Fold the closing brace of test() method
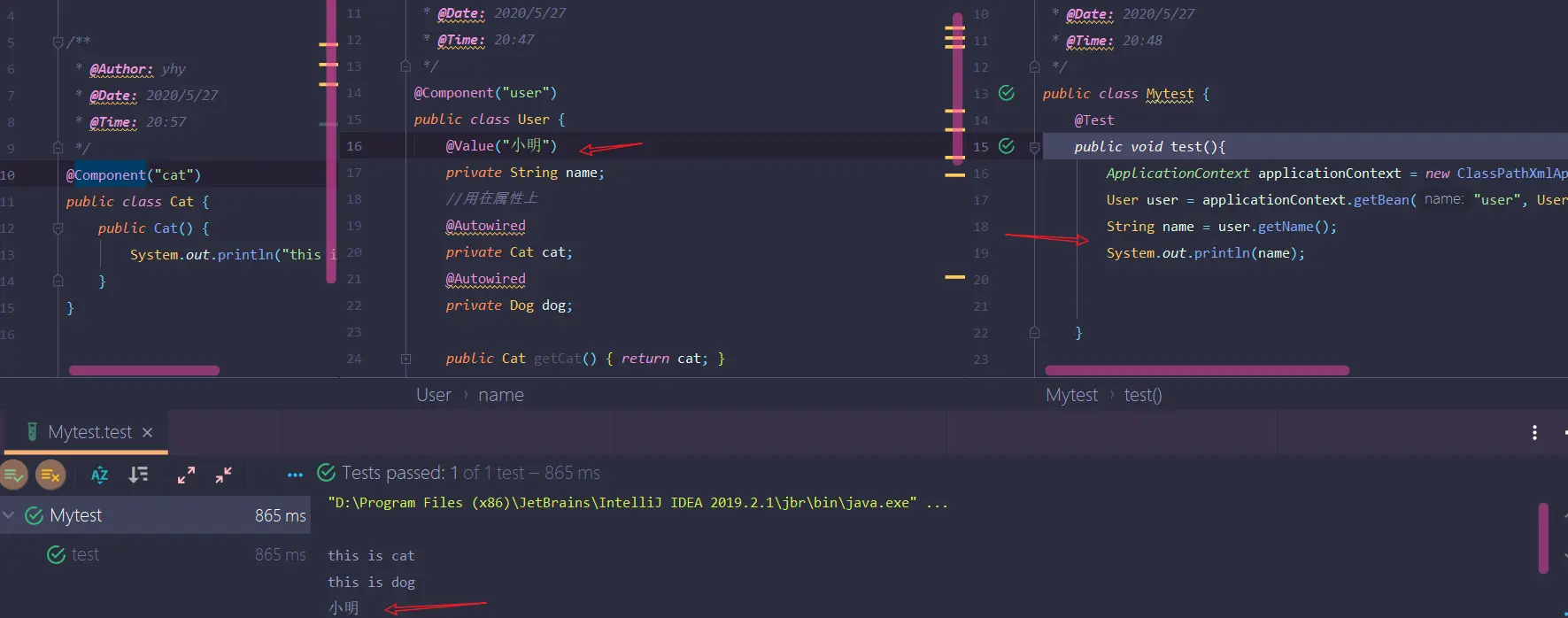Viewport: 1568px width, 618px height. (1034, 333)
